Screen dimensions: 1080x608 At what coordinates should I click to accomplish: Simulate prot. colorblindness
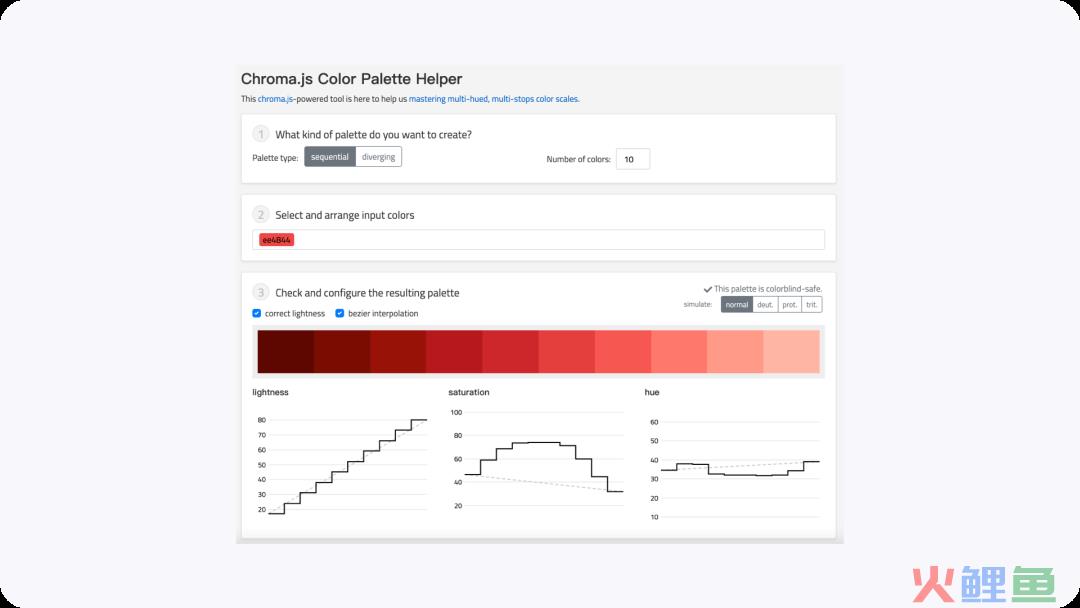tap(790, 304)
